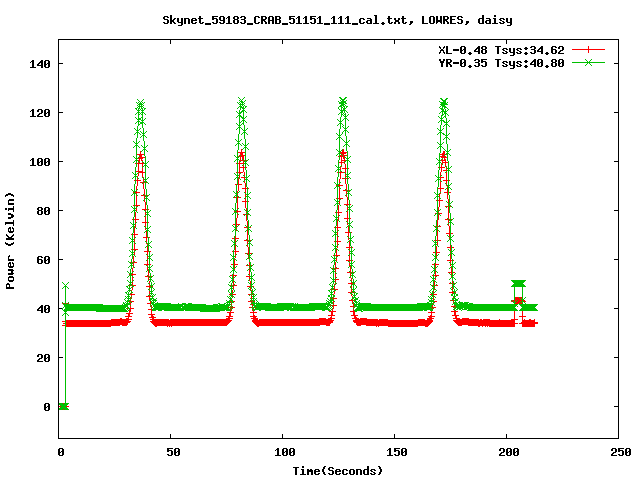This screenshot has height=480, width=640.
Task: Click the Time(Seconds) axis label
Action: point(338,471)
